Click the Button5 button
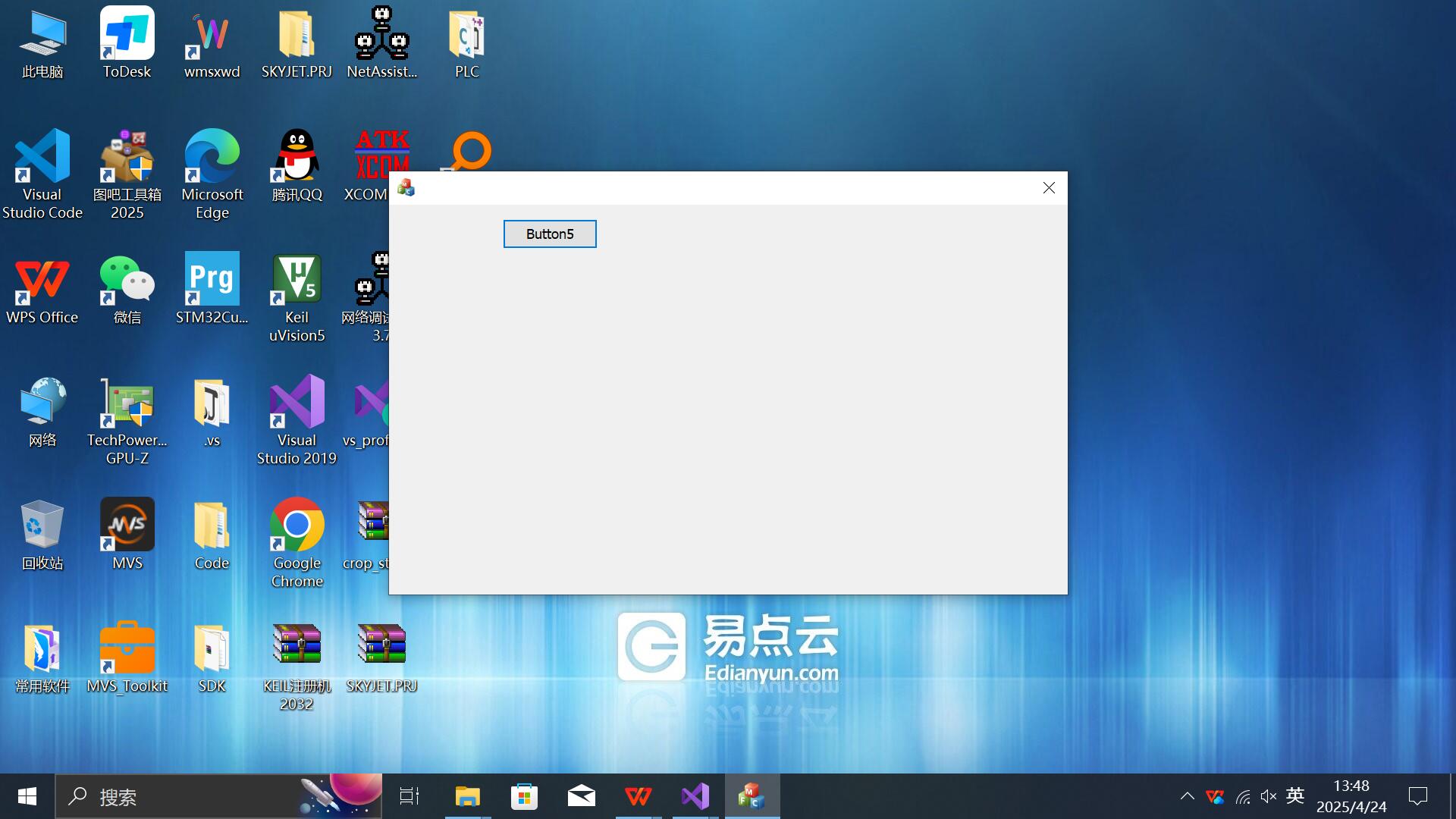The width and height of the screenshot is (1456, 819). pos(550,234)
